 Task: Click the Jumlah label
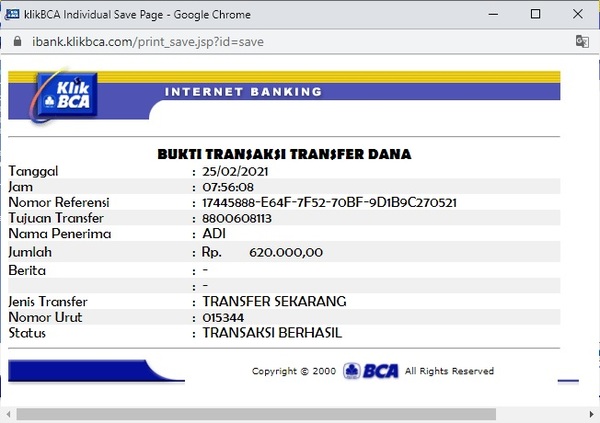[x=30, y=252]
